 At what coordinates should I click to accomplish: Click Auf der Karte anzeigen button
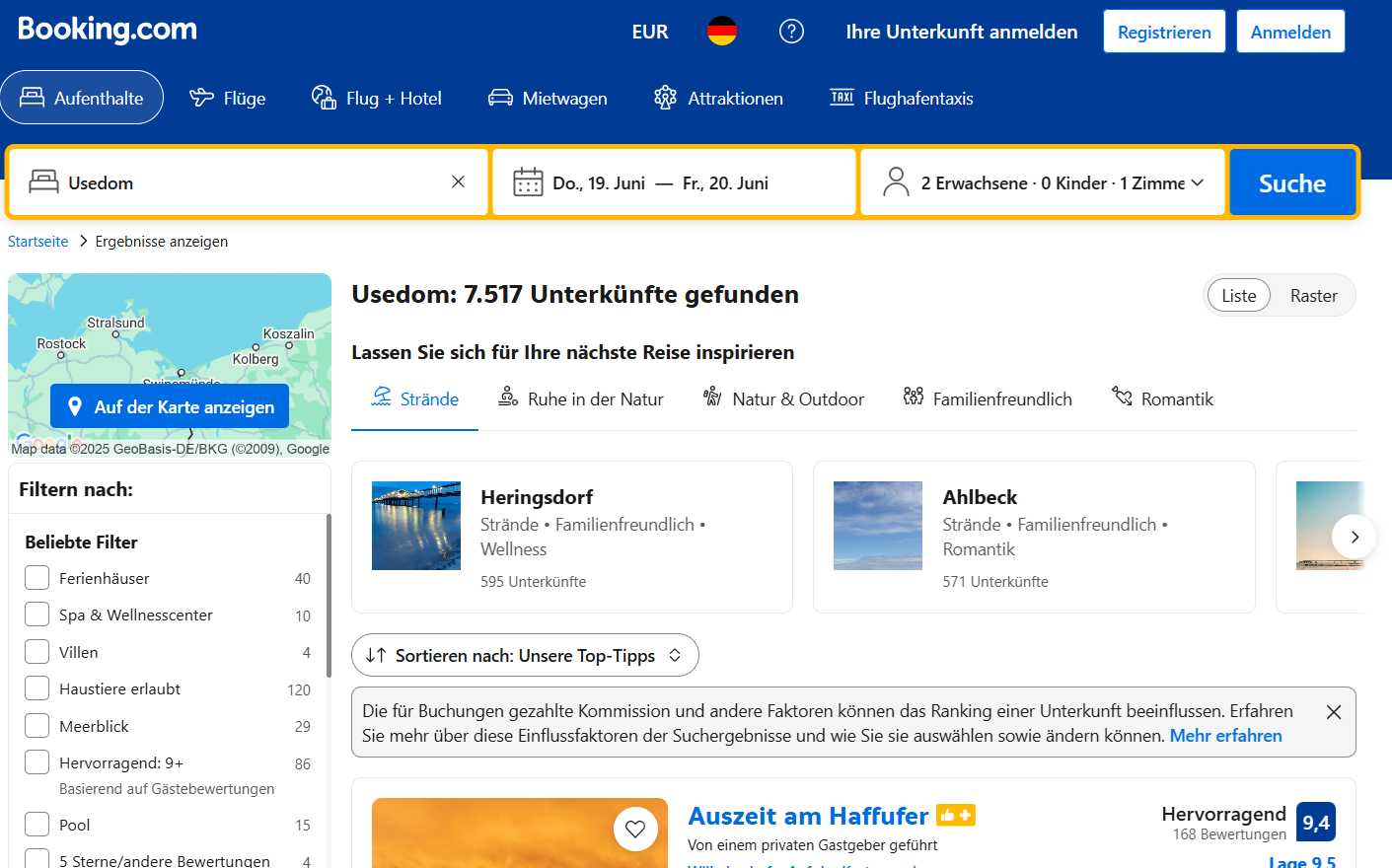(170, 406)
